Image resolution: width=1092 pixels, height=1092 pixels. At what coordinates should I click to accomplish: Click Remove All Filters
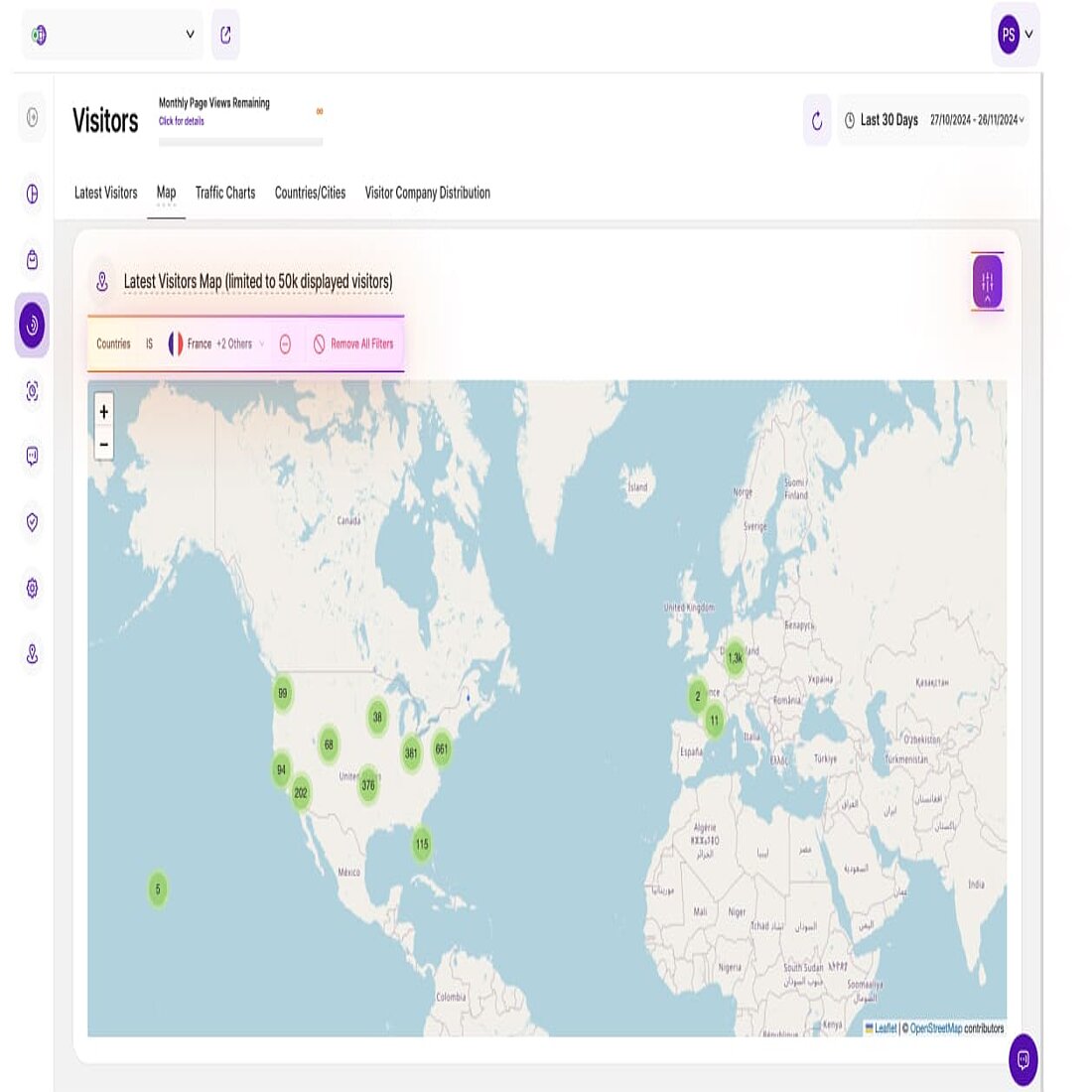coord(352,342)
